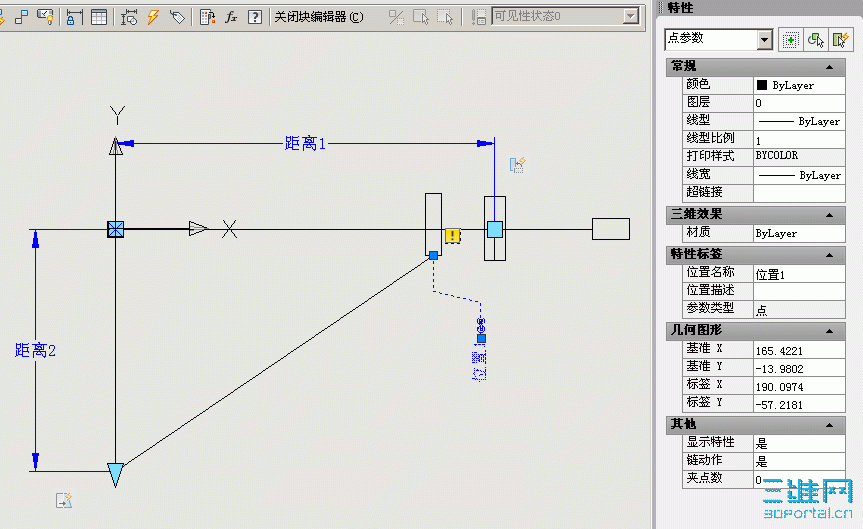Click the action icon below 距离2 dimension
Screen dimensions: 863x529
[64, 500]
